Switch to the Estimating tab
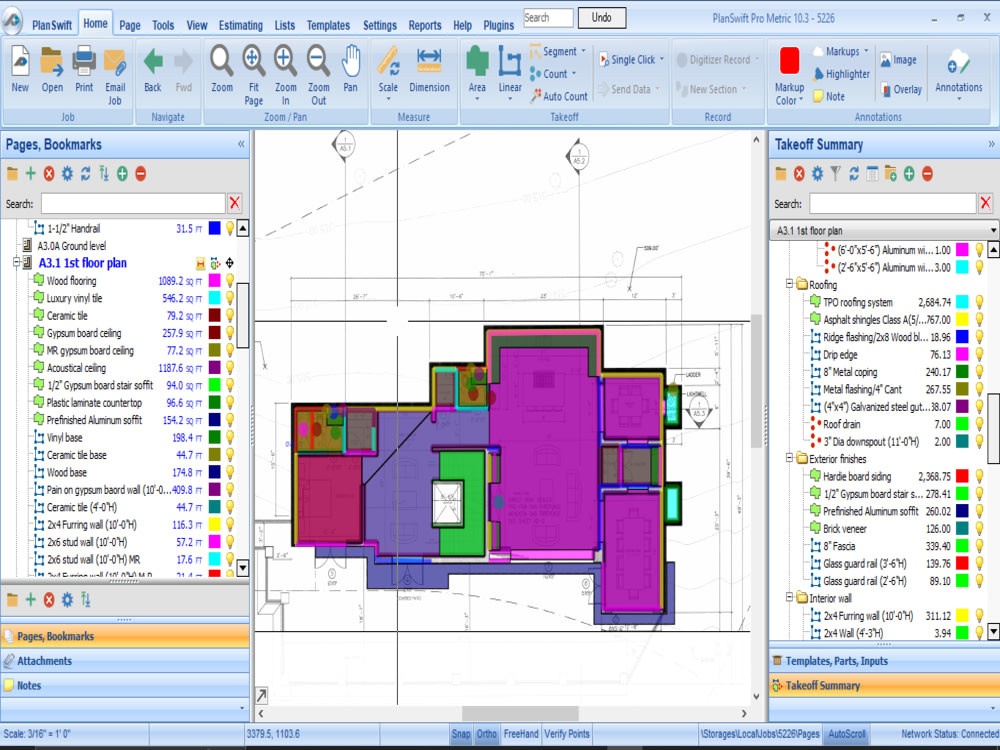The width and height of the screenshot is (1000, 750). pyautogui.click(x=240, y=26)
